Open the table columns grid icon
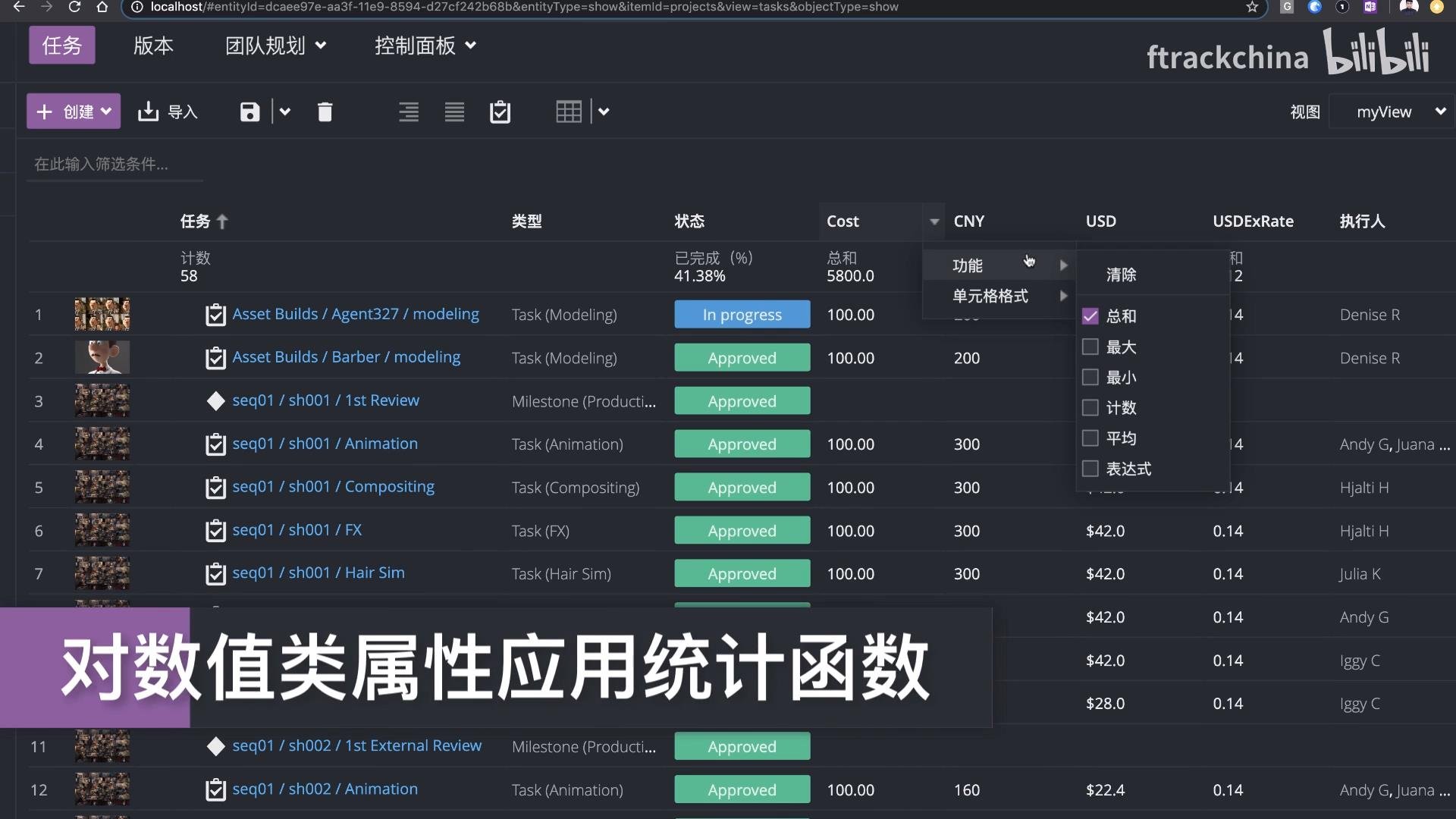This screenshot has width=1456, height=819. pyautogui.click(x=569, y=111)
